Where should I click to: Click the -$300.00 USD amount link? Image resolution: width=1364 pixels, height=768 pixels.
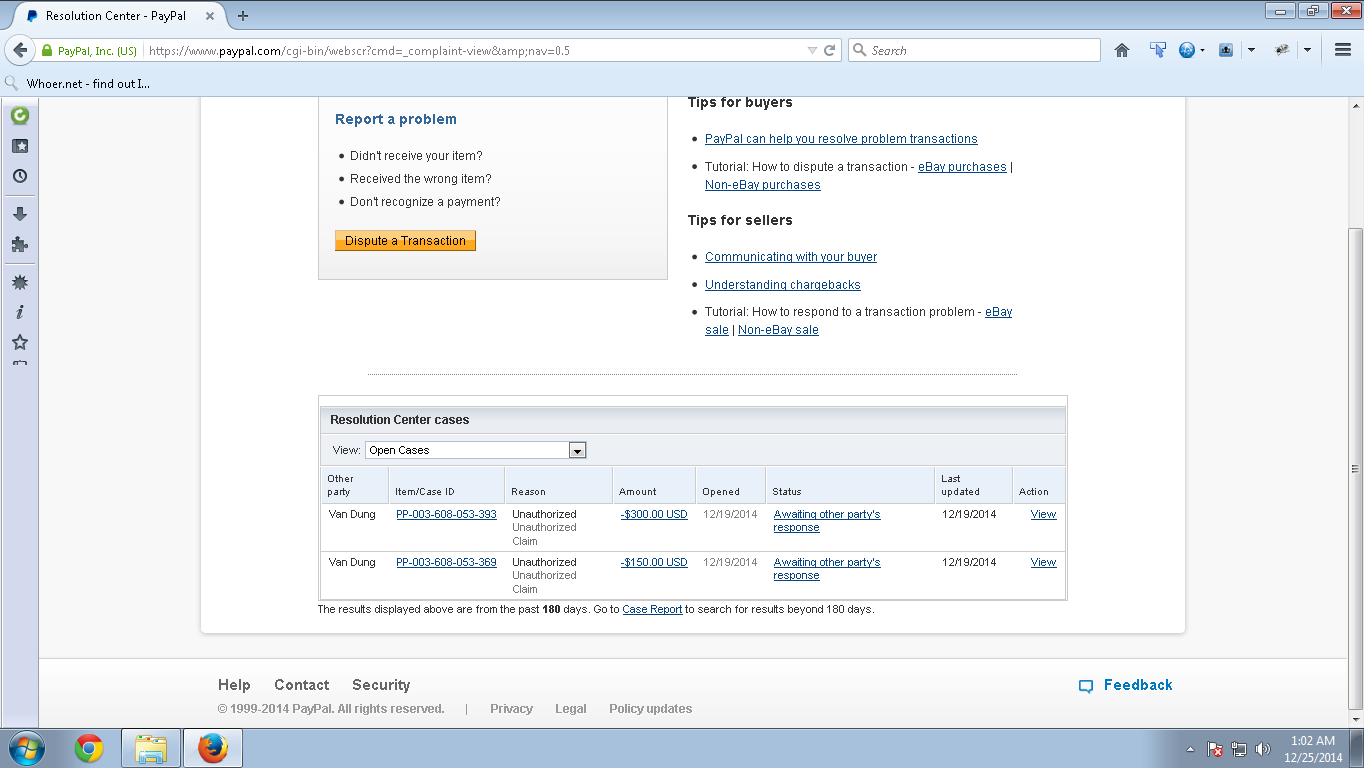coord(654,514)
